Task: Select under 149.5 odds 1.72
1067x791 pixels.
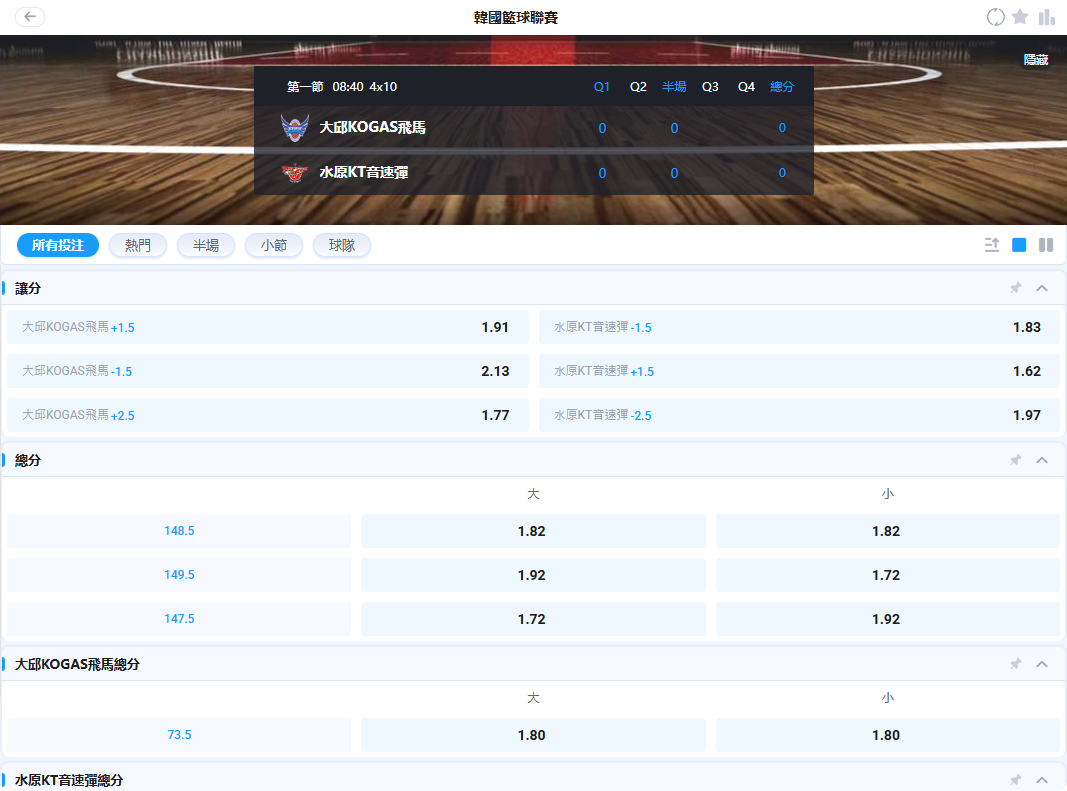Action: coord(887,575)
